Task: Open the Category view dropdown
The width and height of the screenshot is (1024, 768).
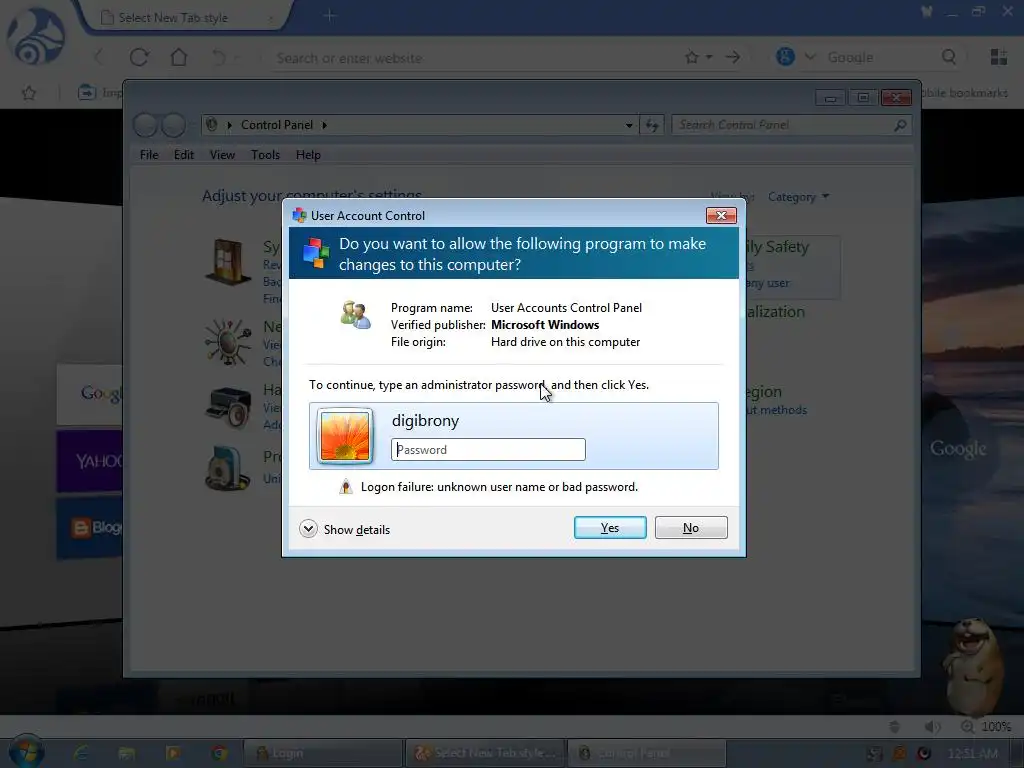Action: click(x=798, y=197)
